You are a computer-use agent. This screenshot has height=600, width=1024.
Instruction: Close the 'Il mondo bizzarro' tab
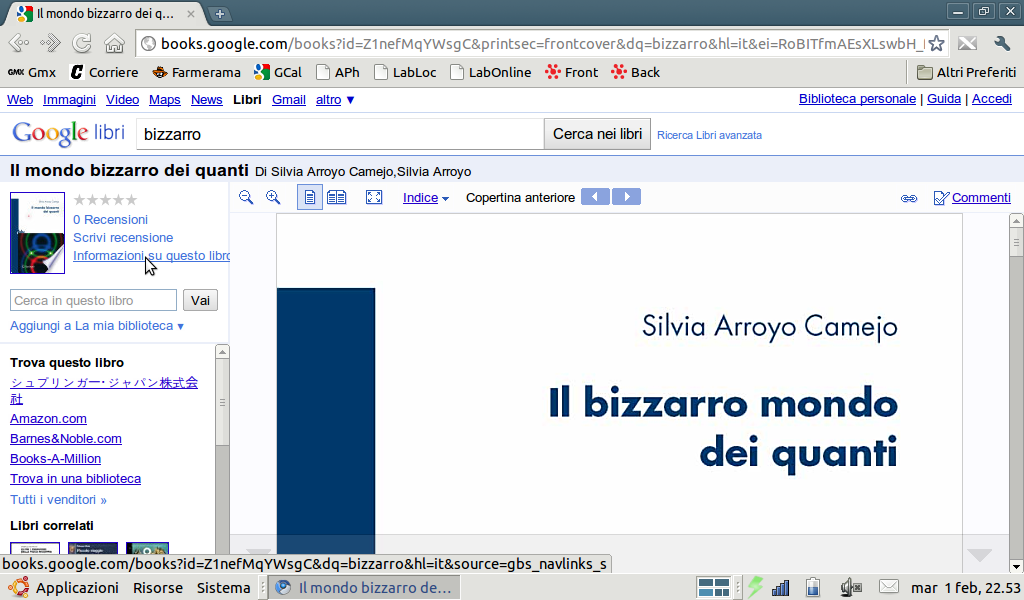point(191,13)
